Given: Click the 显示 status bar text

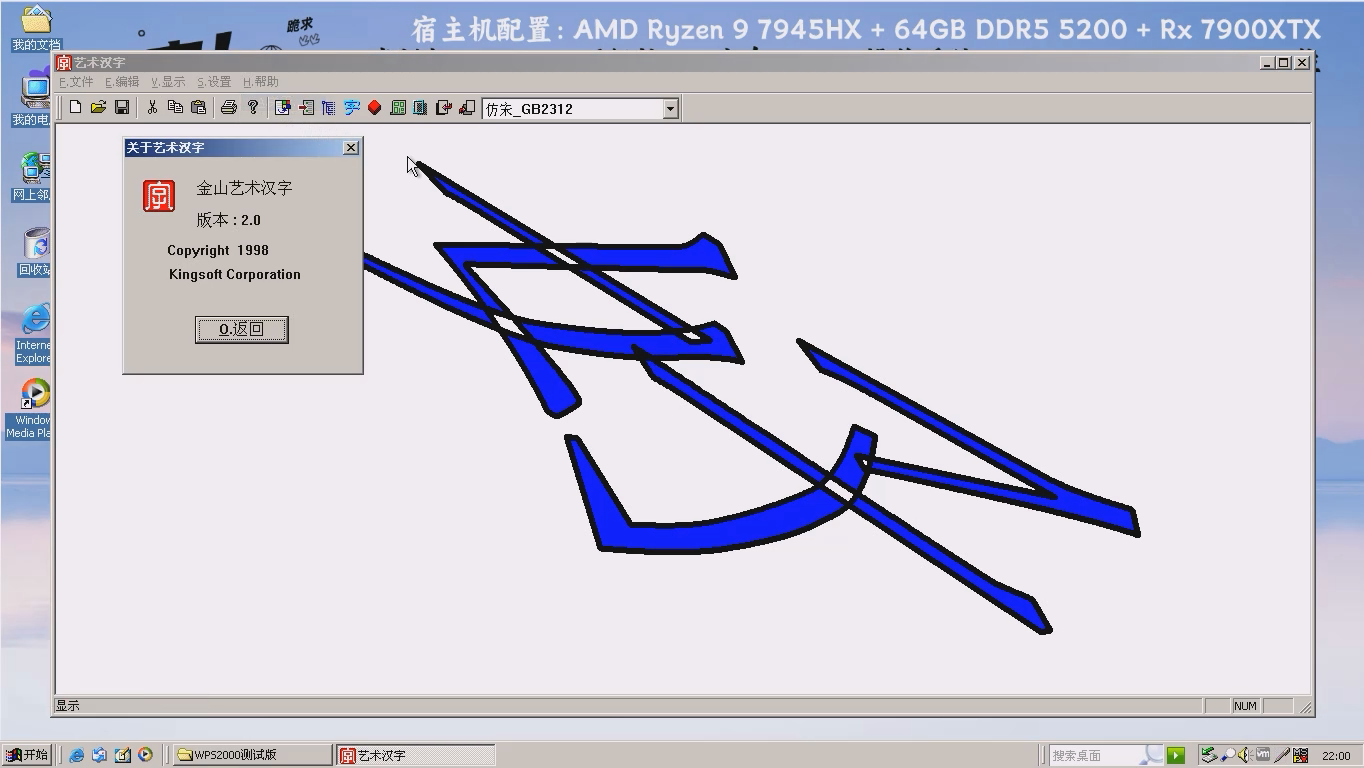Looking at the screenshot, I should coord(67,706).
